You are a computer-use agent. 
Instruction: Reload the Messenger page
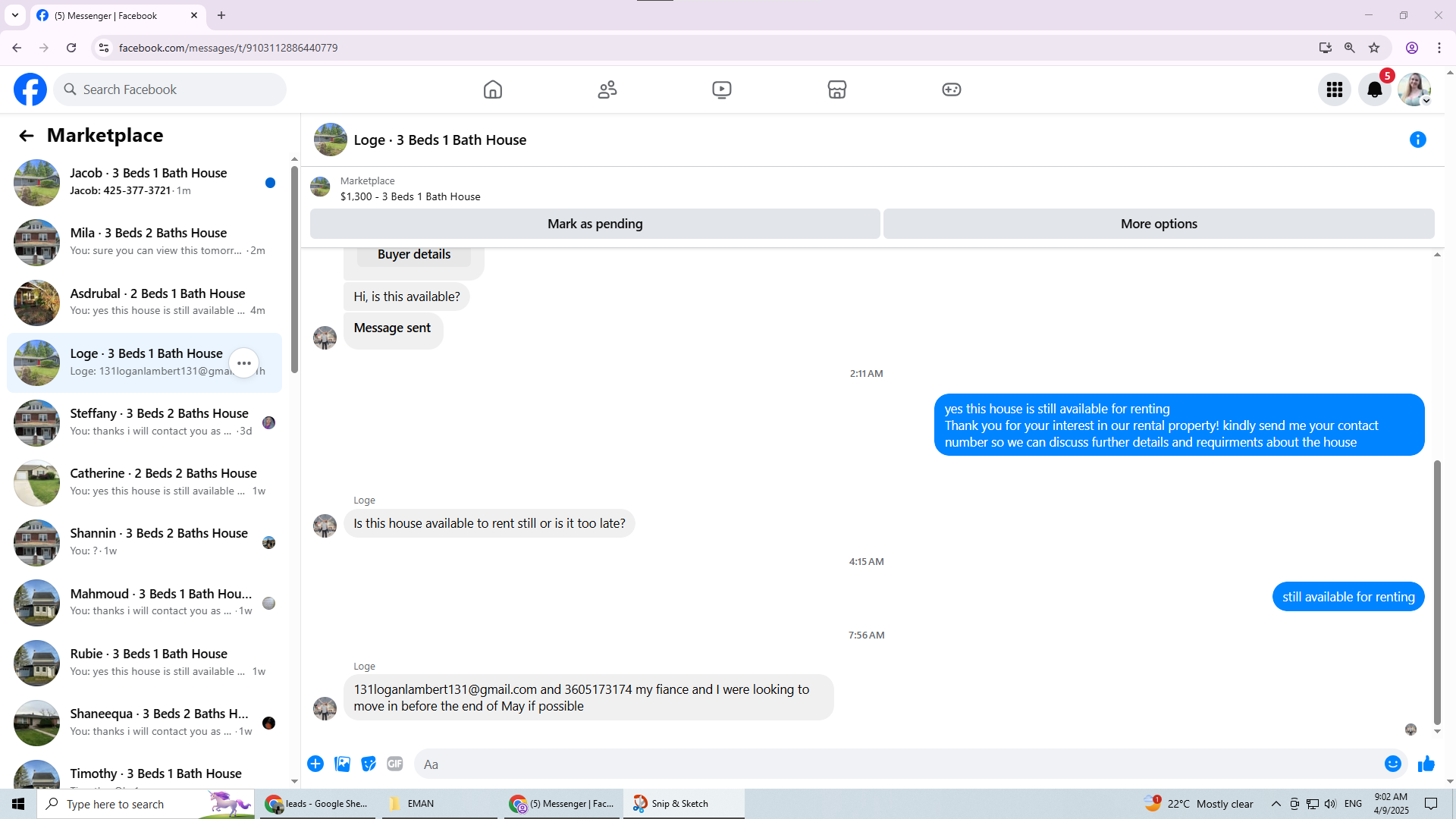pyautogui.click(x=71, y=48)
